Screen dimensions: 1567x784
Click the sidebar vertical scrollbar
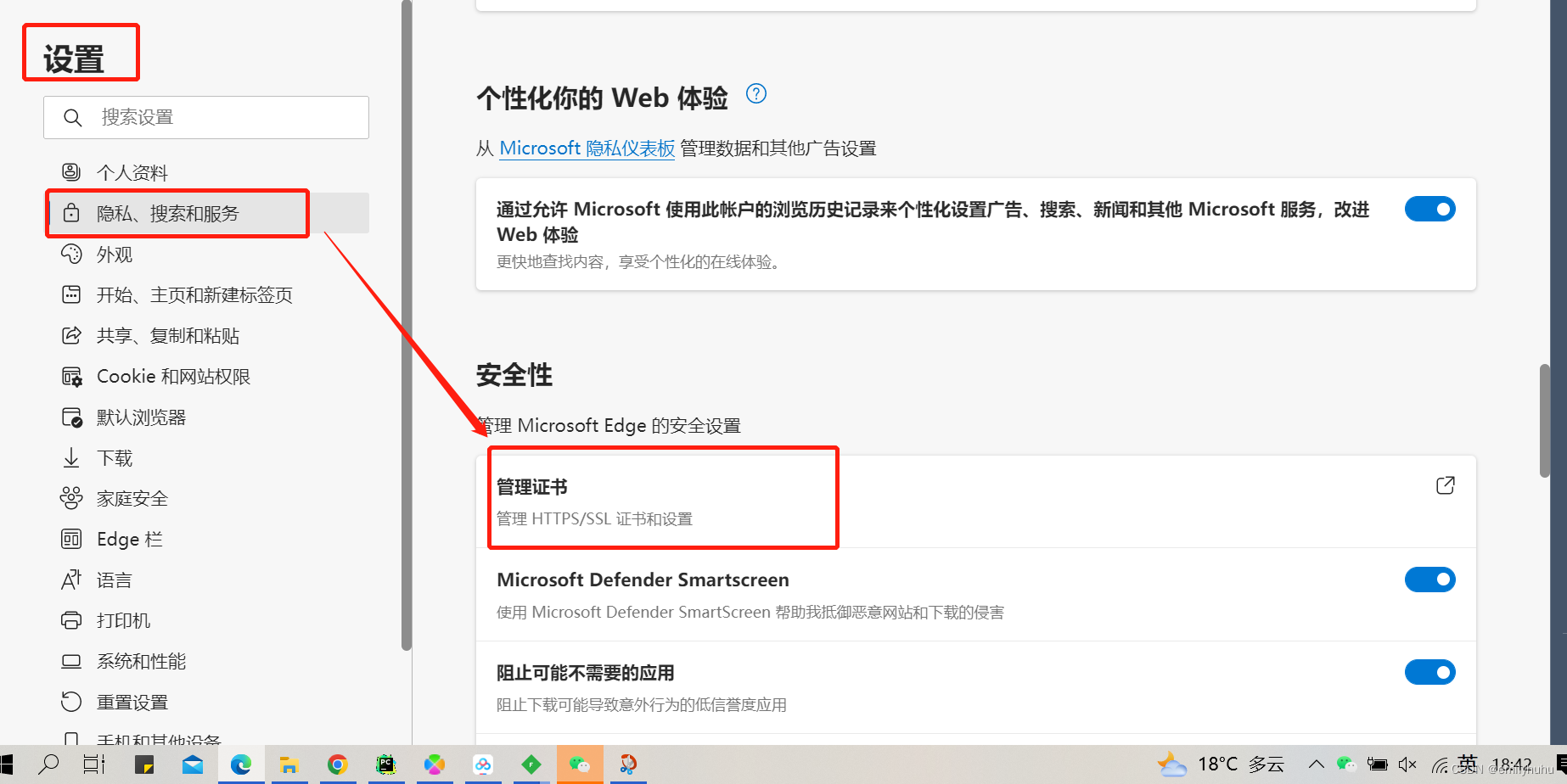point(407,325)
